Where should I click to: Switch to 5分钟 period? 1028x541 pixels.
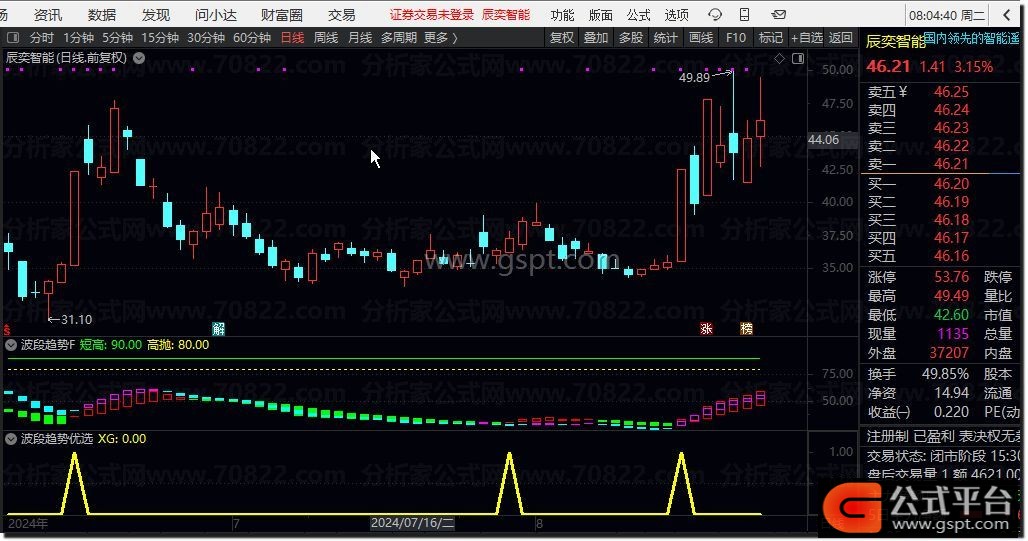point(117,38)
